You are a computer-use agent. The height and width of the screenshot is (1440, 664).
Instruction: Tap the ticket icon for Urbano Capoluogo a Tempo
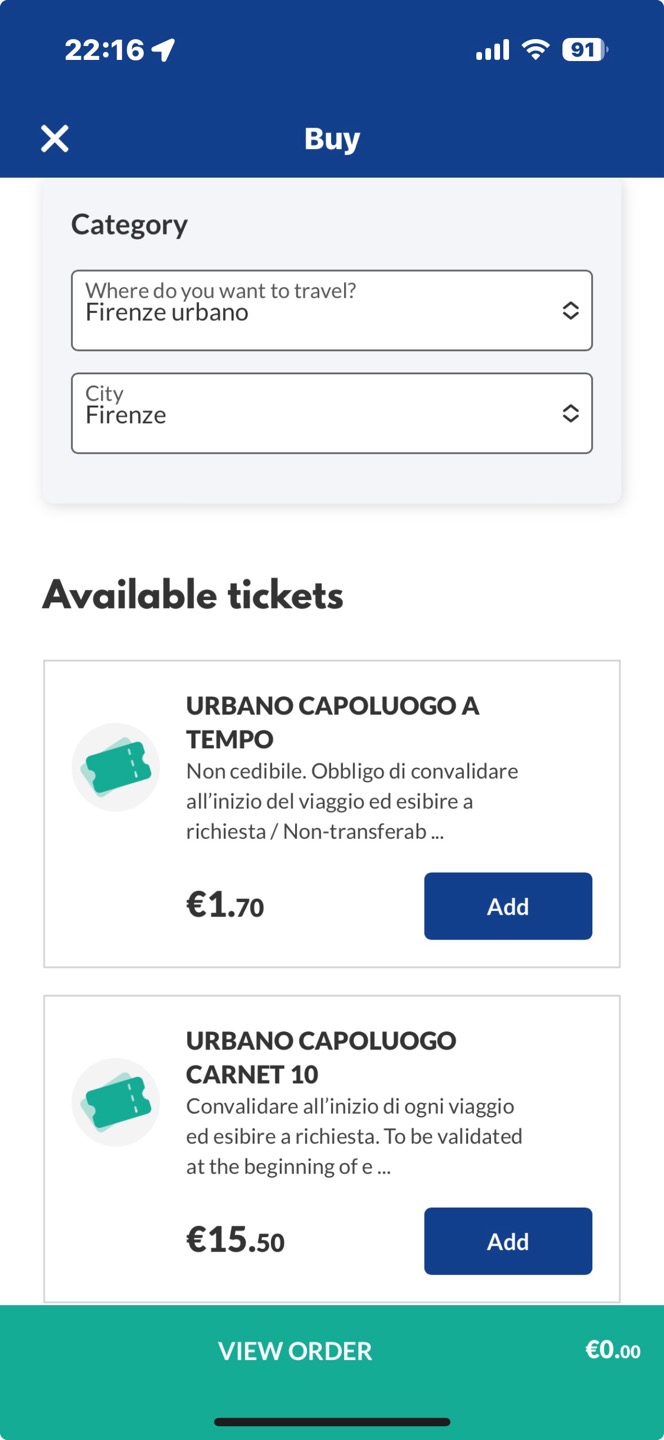pos(116,767)
